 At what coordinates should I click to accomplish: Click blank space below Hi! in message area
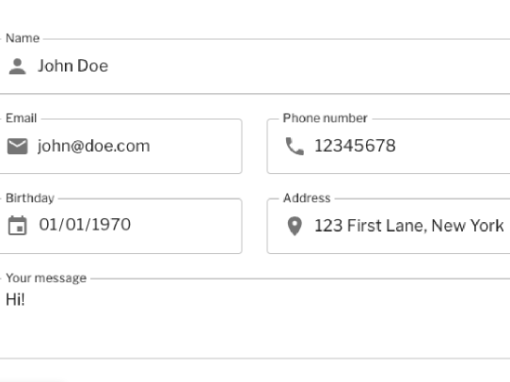255,333
